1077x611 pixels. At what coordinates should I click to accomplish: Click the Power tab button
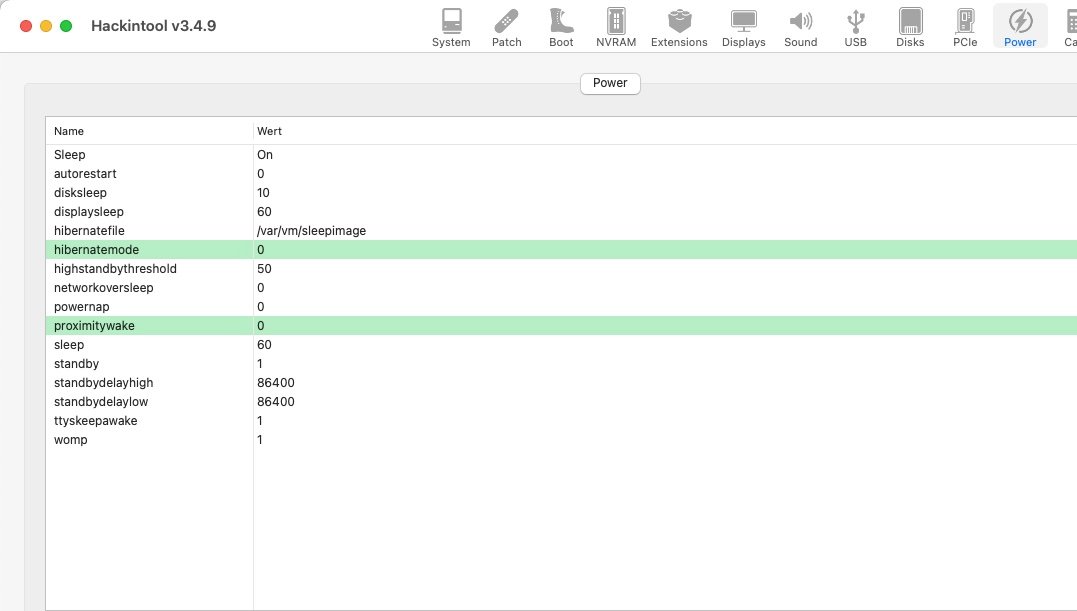pos(610,83)
